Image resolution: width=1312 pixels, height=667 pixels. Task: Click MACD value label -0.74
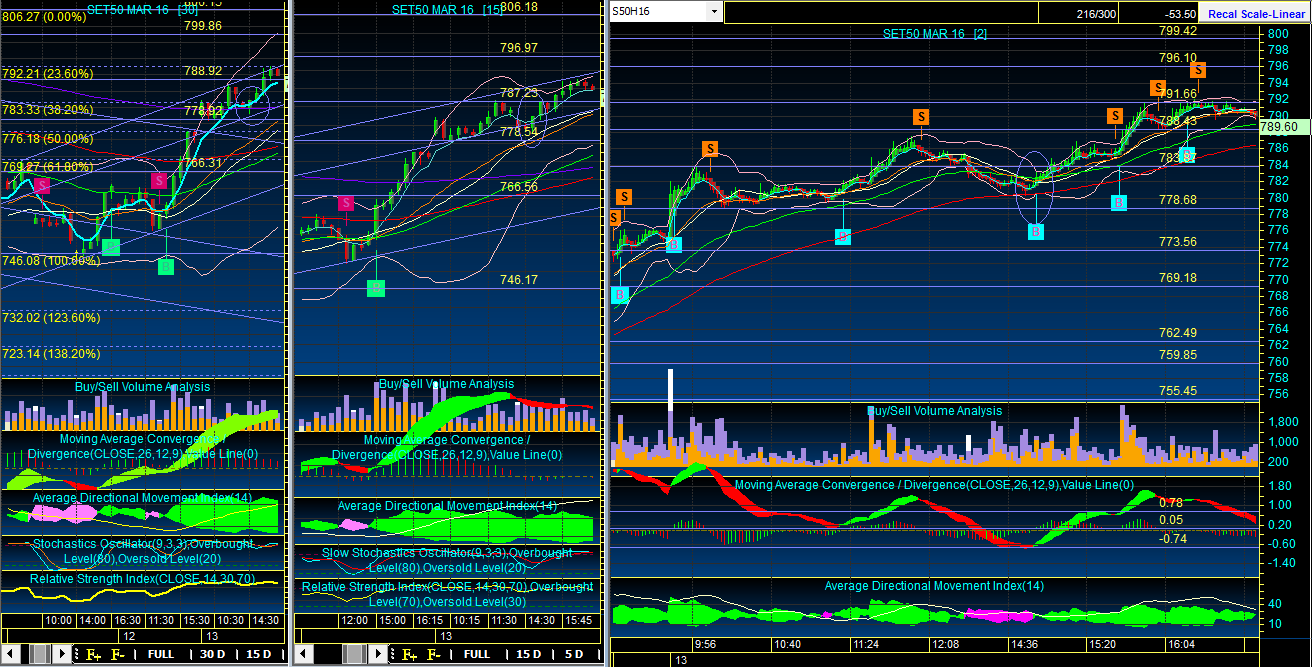(x=1172, y=539)
